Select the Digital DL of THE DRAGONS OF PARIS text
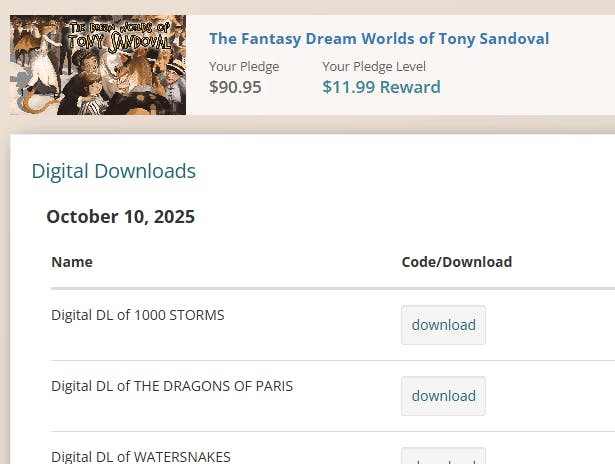615x464 pixels. [x=172, y=386]
